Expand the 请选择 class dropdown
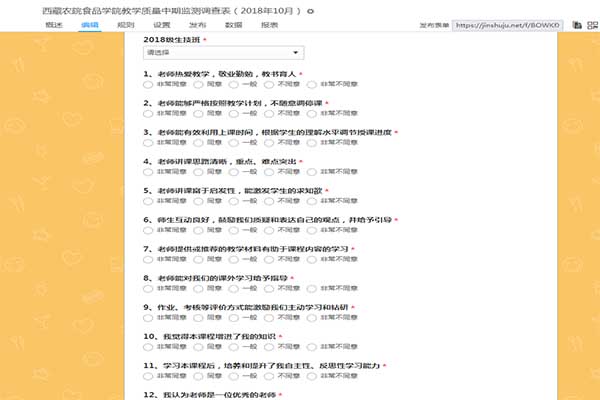The width and height of the screenshot is (600, 400). pos(222,53)
